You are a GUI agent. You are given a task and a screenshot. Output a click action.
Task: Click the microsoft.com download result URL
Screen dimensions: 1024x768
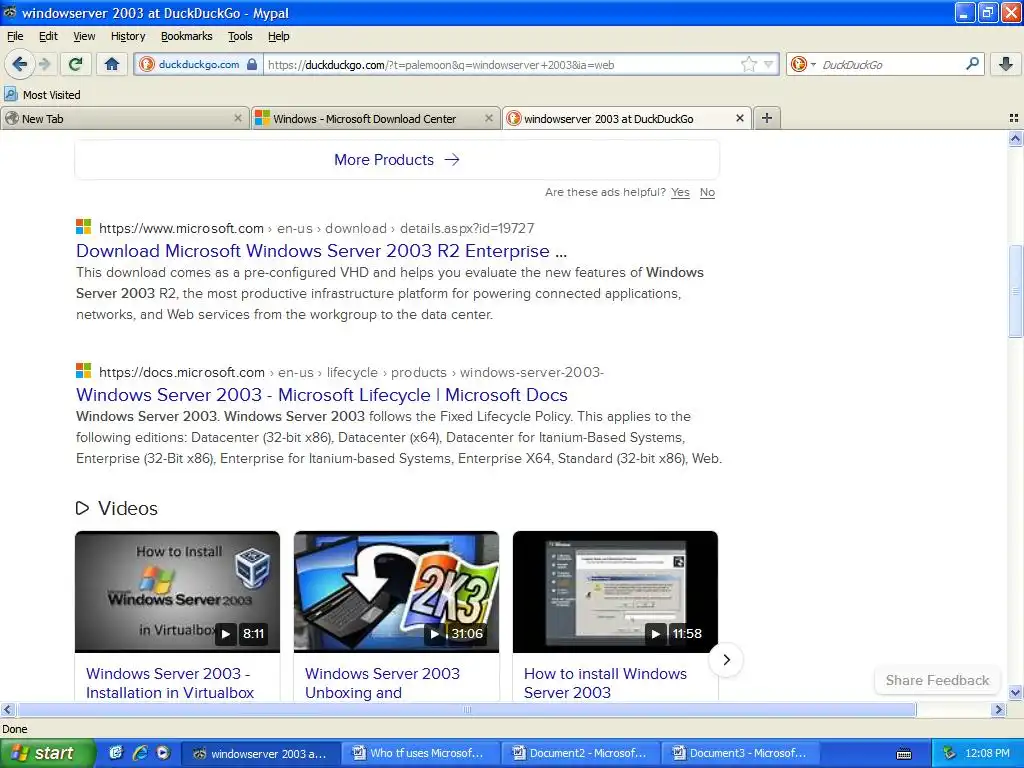tap(317, 228)
